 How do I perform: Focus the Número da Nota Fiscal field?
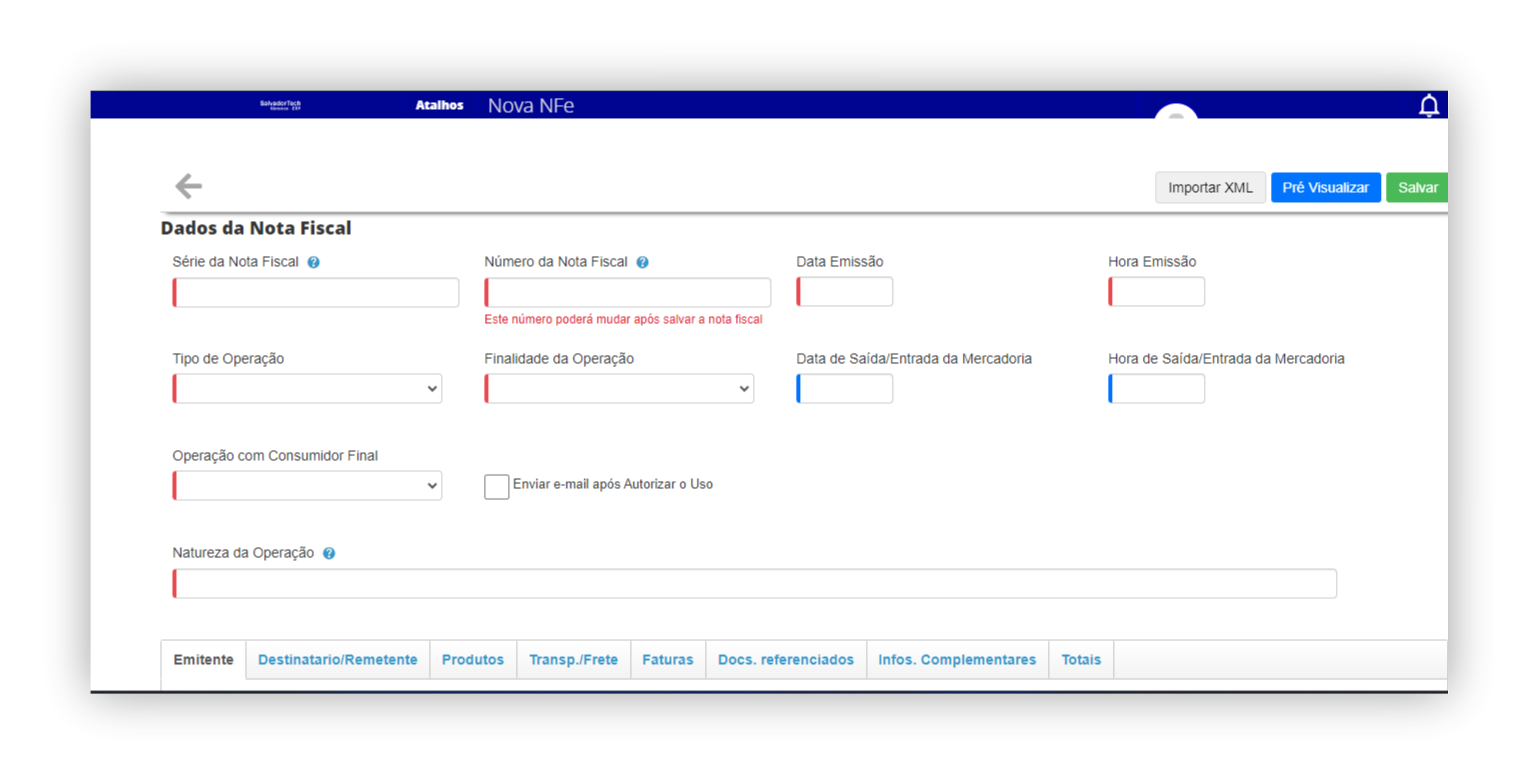point(627,292)
